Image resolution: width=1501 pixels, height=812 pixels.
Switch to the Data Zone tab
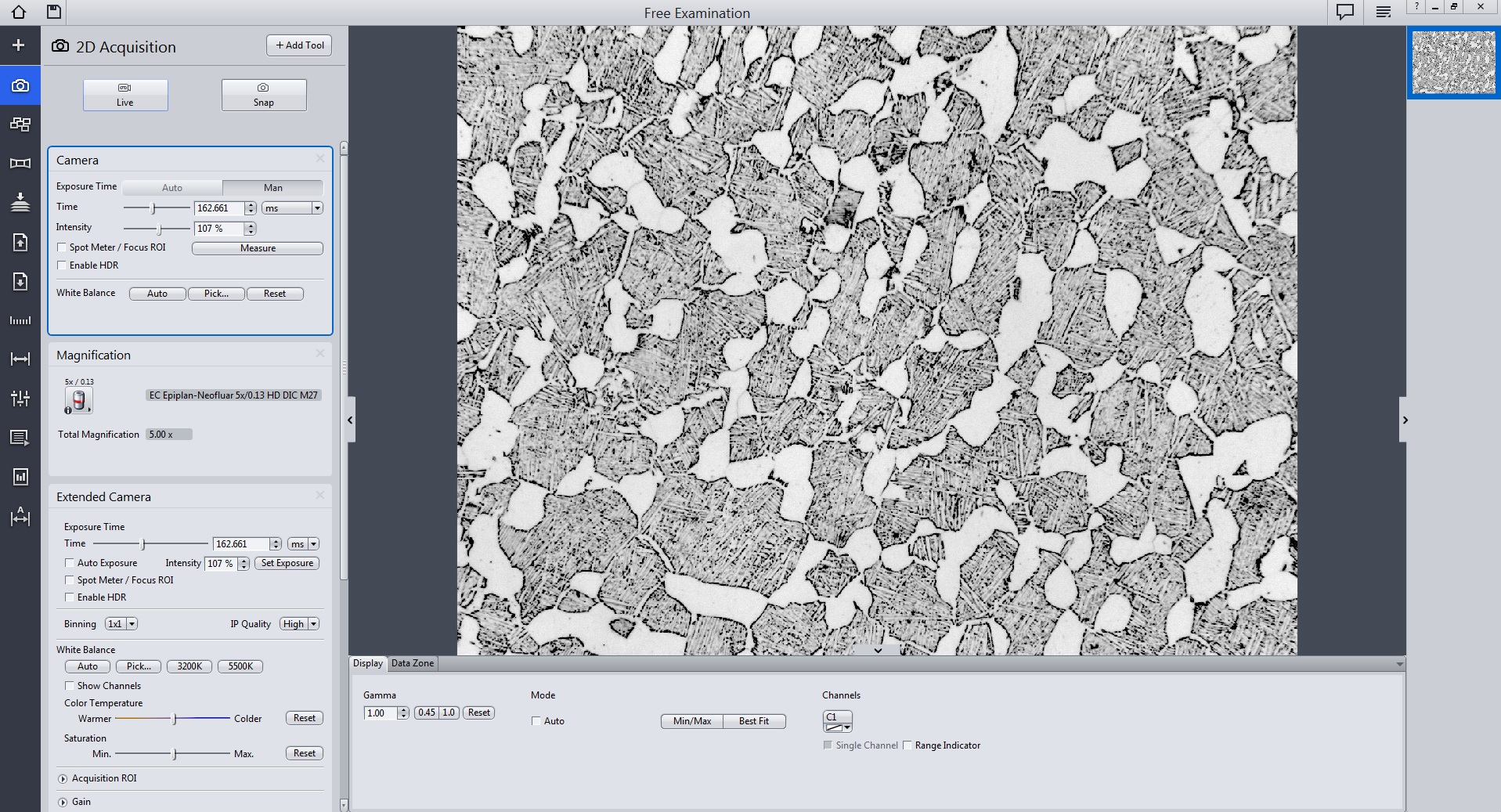pyautogui.click(x=412, y=663)
